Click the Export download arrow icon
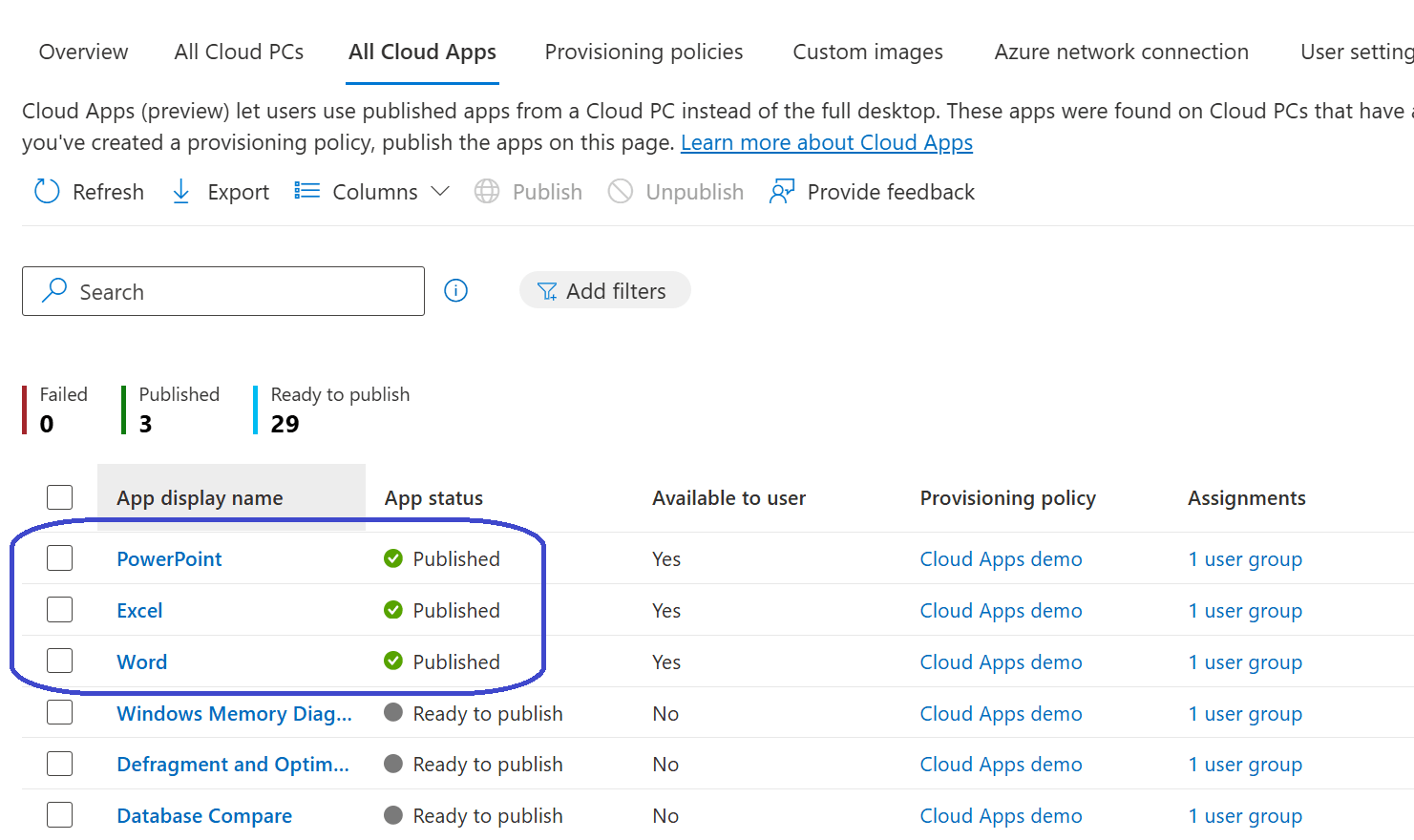Screen dimensions: 1414x840 click(x=180, y=192)
